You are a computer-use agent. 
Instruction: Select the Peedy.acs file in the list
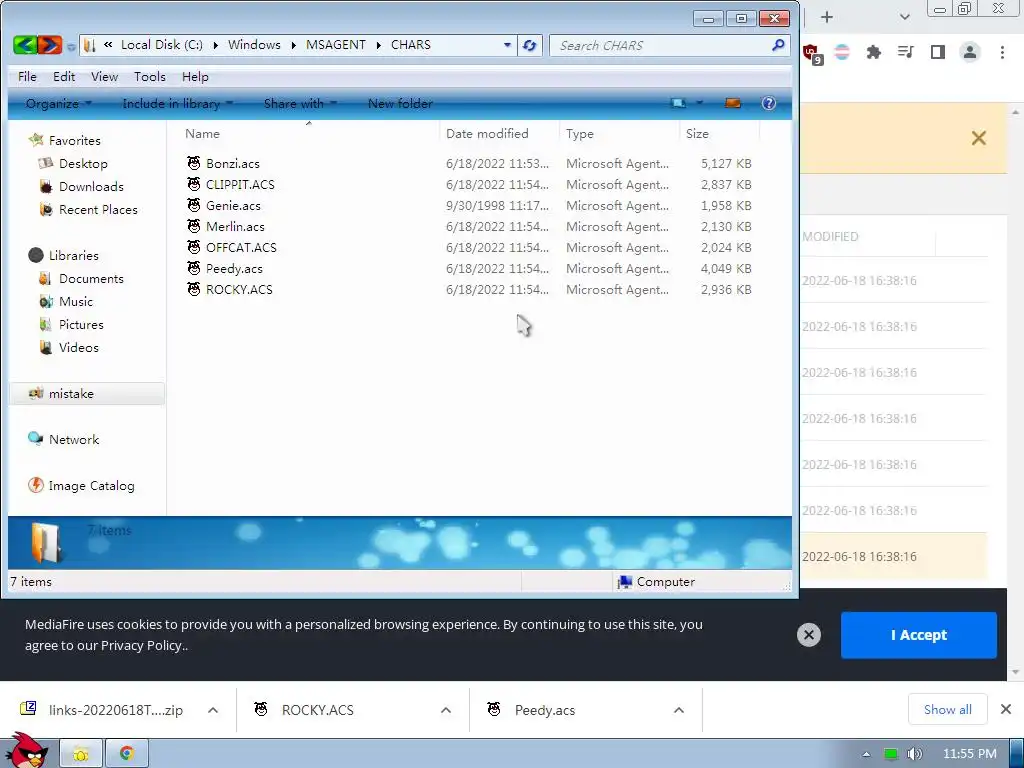coord(234,268)
